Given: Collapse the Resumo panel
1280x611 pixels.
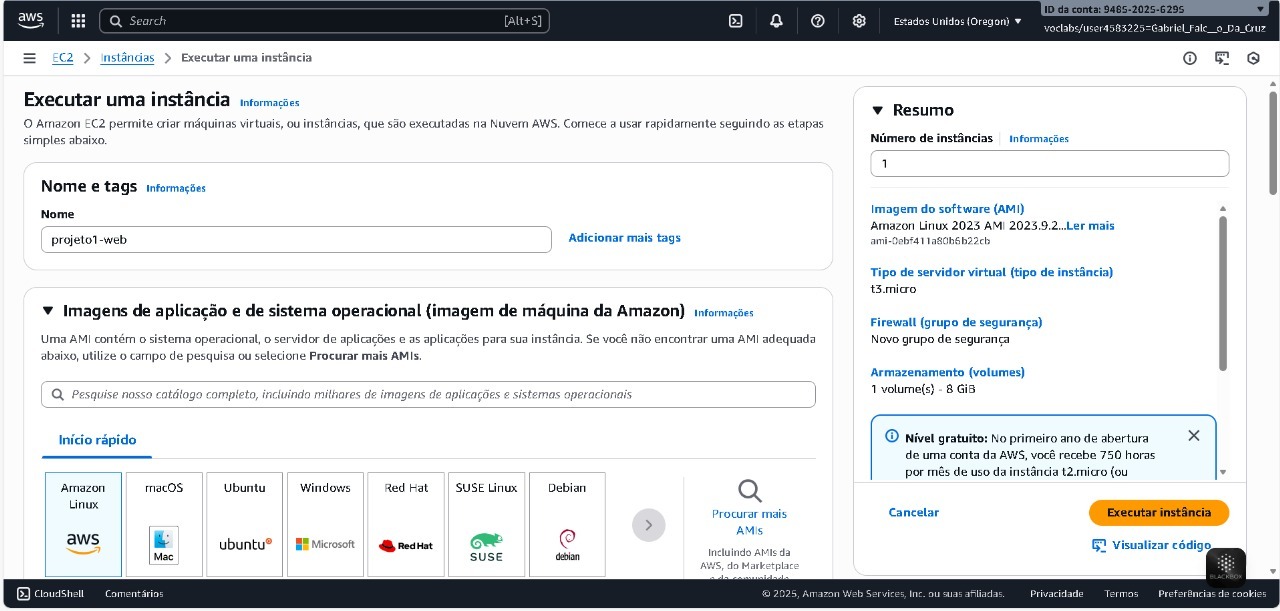Looking at the screenshot, I should (878, 111).
